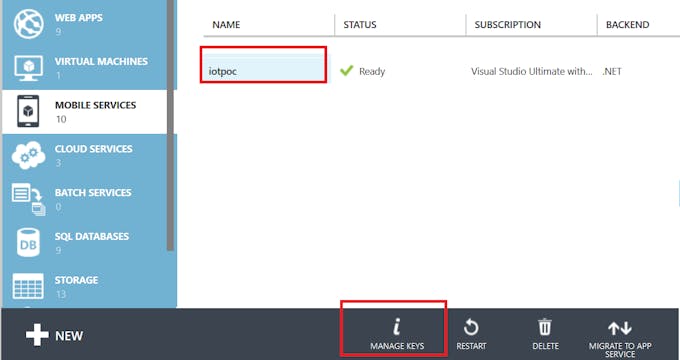Click the MANAGE KEYS label
This screenshot has height=360, width=680.
pos(397,346)
